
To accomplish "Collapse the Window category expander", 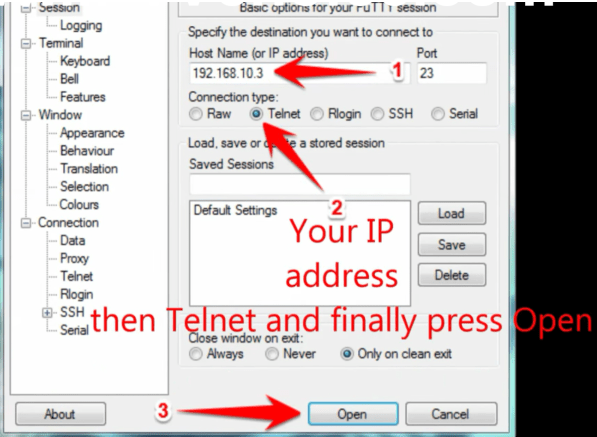I will click(x=26, y=115).
